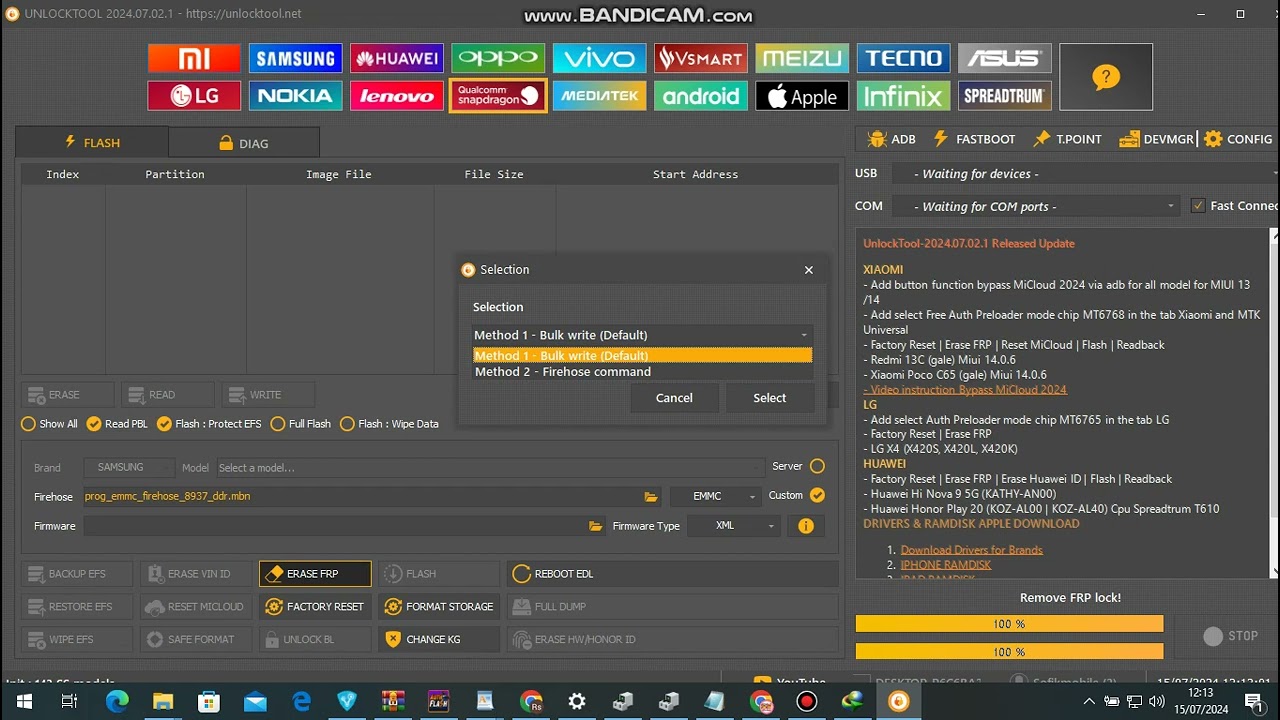
Task: Open the EMMC storage type dropdown
Action: (715, 496)
